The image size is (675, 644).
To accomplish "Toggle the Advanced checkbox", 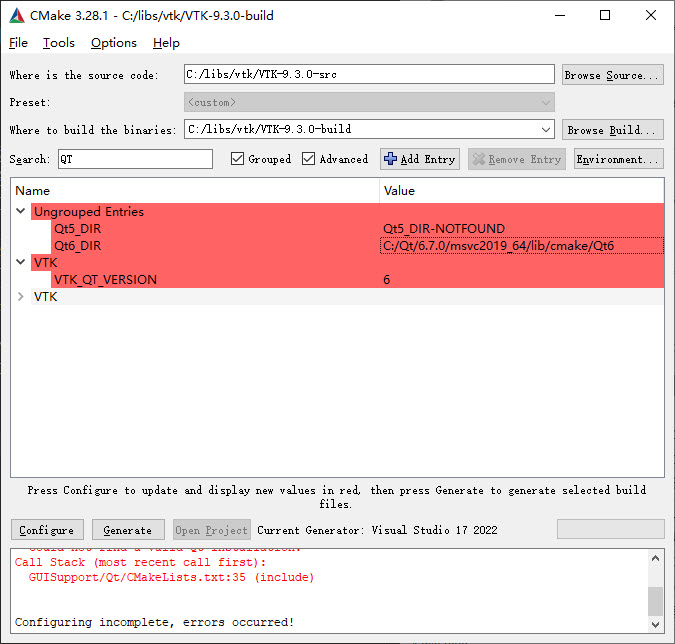I will tap(308, 159).
